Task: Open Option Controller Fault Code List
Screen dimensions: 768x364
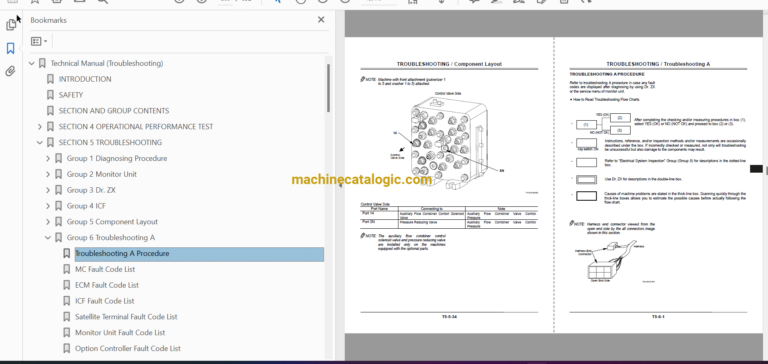Action: pos(127,348)
